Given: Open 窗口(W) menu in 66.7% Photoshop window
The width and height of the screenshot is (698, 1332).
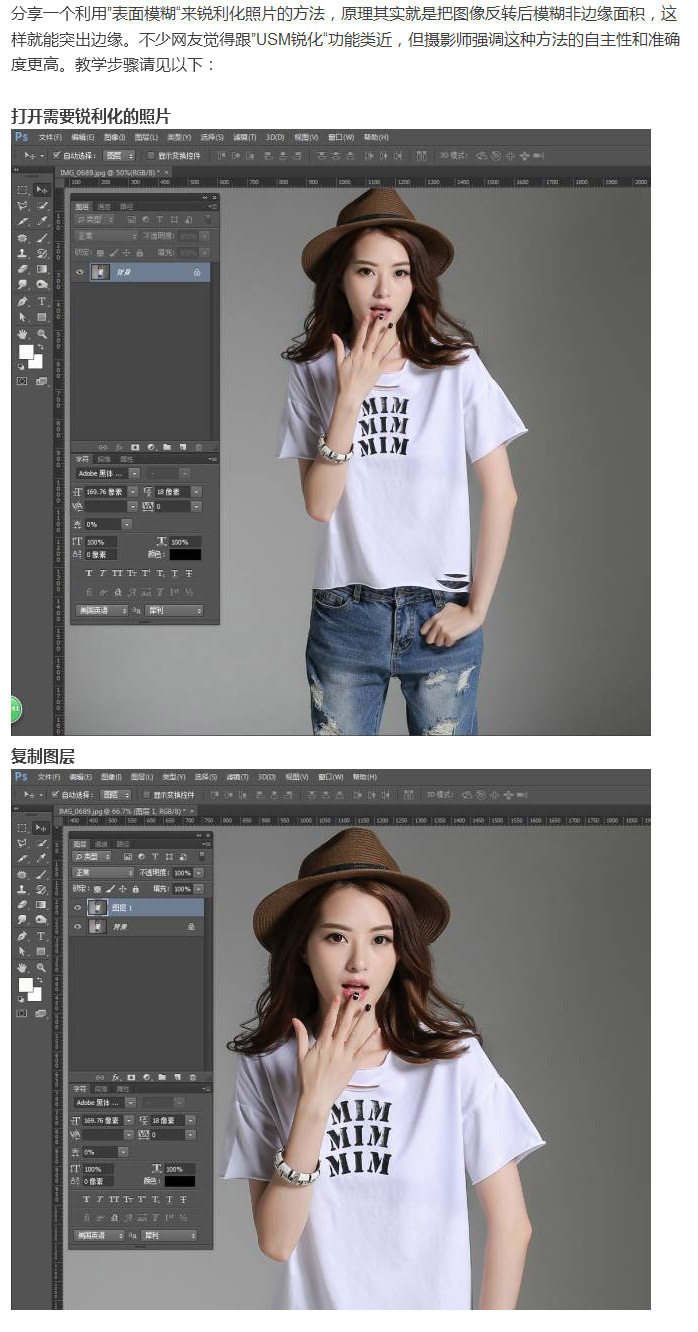Looking at the screenshot, I should click(330, 777).
